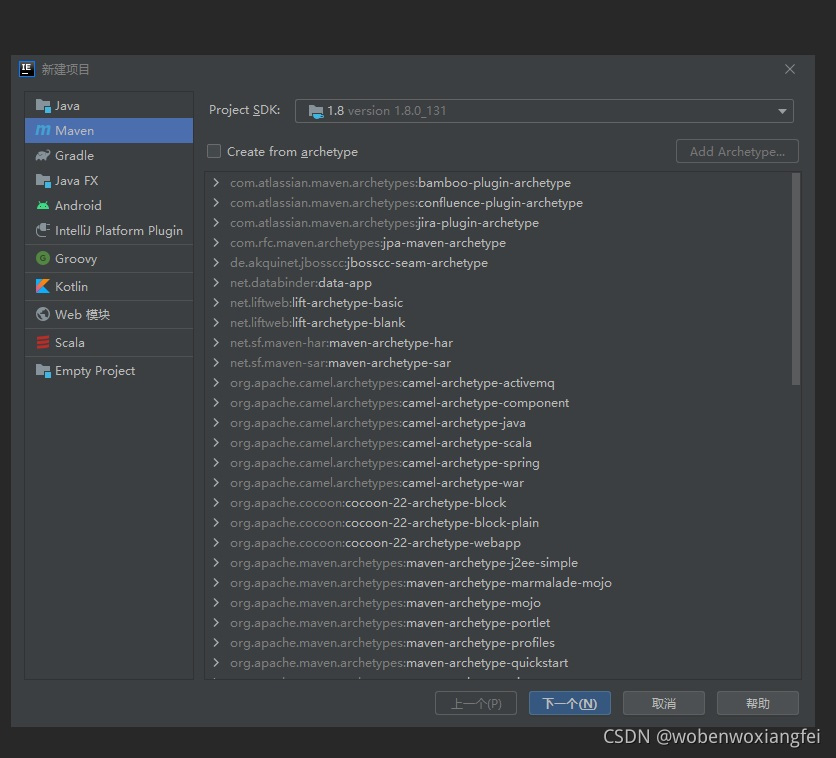Click the Add Archetype... button
The width and height of the screenshot is (836, 758).
coord(737,151)
